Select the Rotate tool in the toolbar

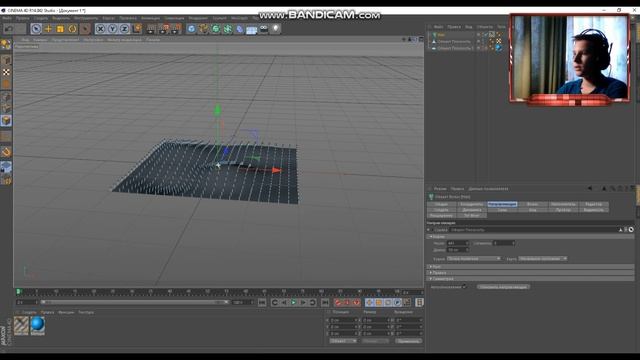pos(73,29)
